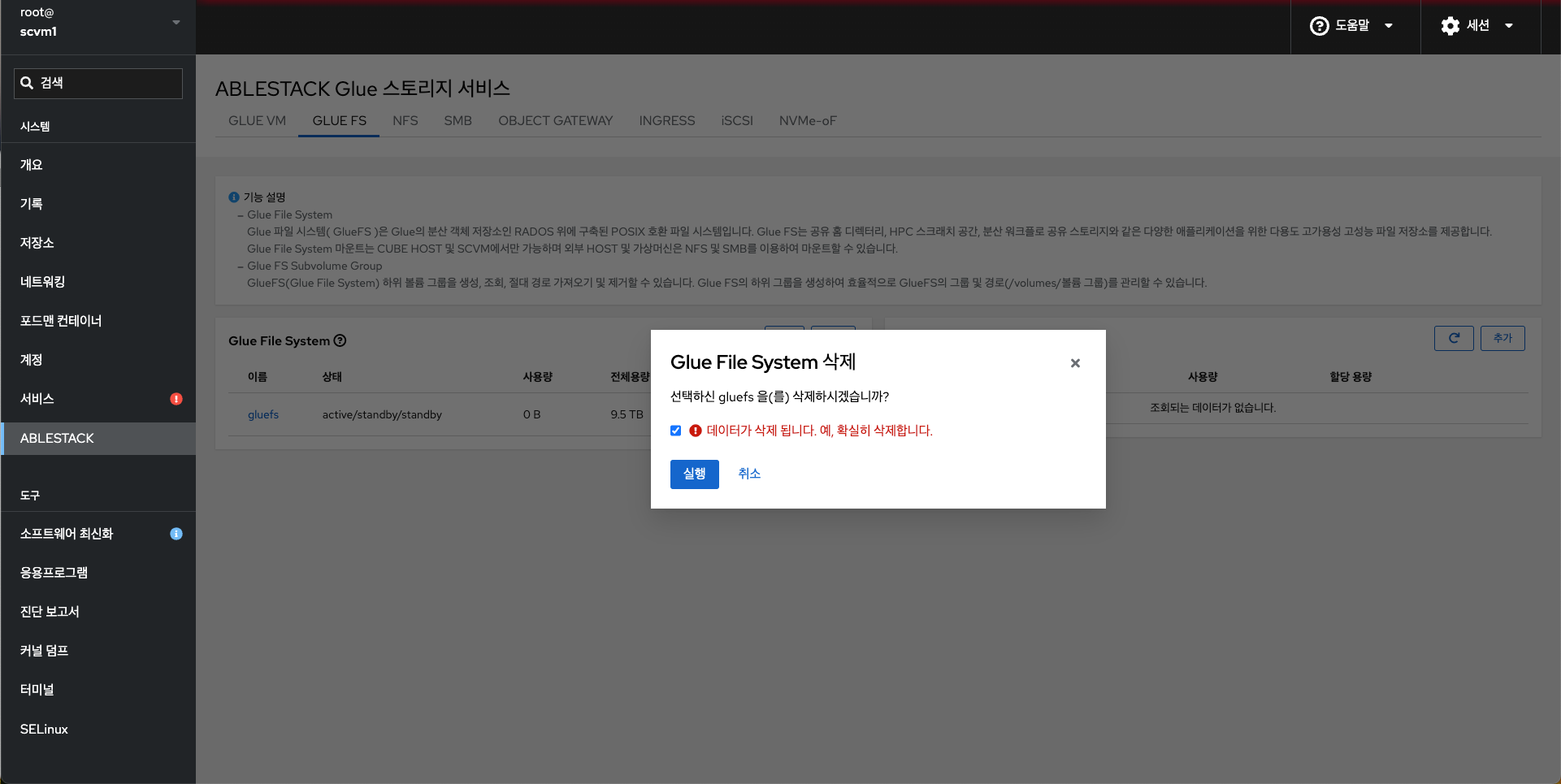Screen dimensions: 1561x784
Task: Open the OBJECT GATEWAY tab
Action: click(x=556, y=121)
